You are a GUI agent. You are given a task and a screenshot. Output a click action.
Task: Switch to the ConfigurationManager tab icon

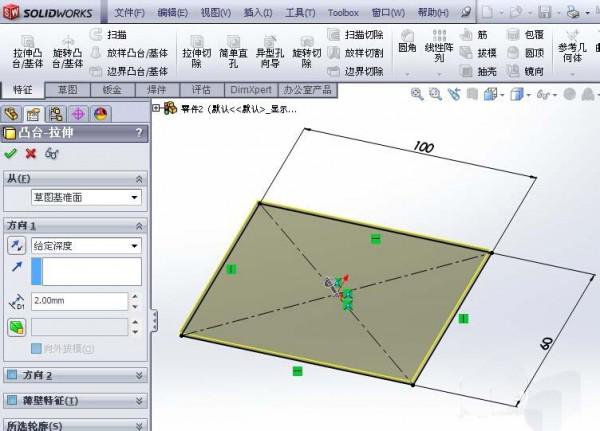[x=56, y=114]
